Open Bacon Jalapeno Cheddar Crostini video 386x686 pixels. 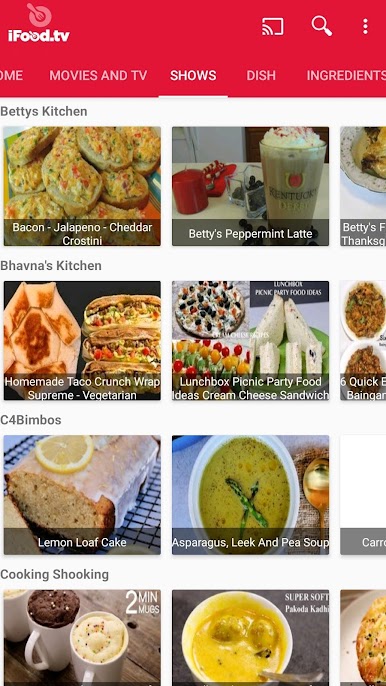[82, 186]
